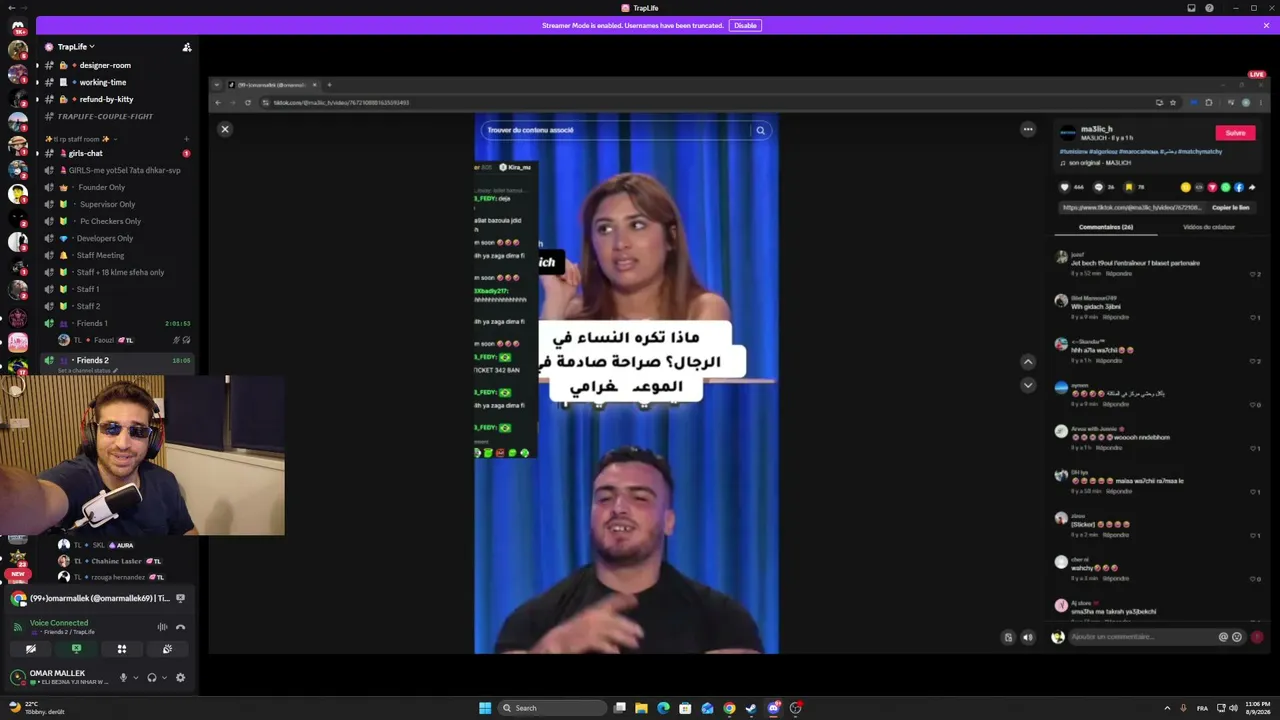The height and width of the screenshot is (720, 1280).
Task: Open voice noise suppression settings icon
Action: pos(162,627)
